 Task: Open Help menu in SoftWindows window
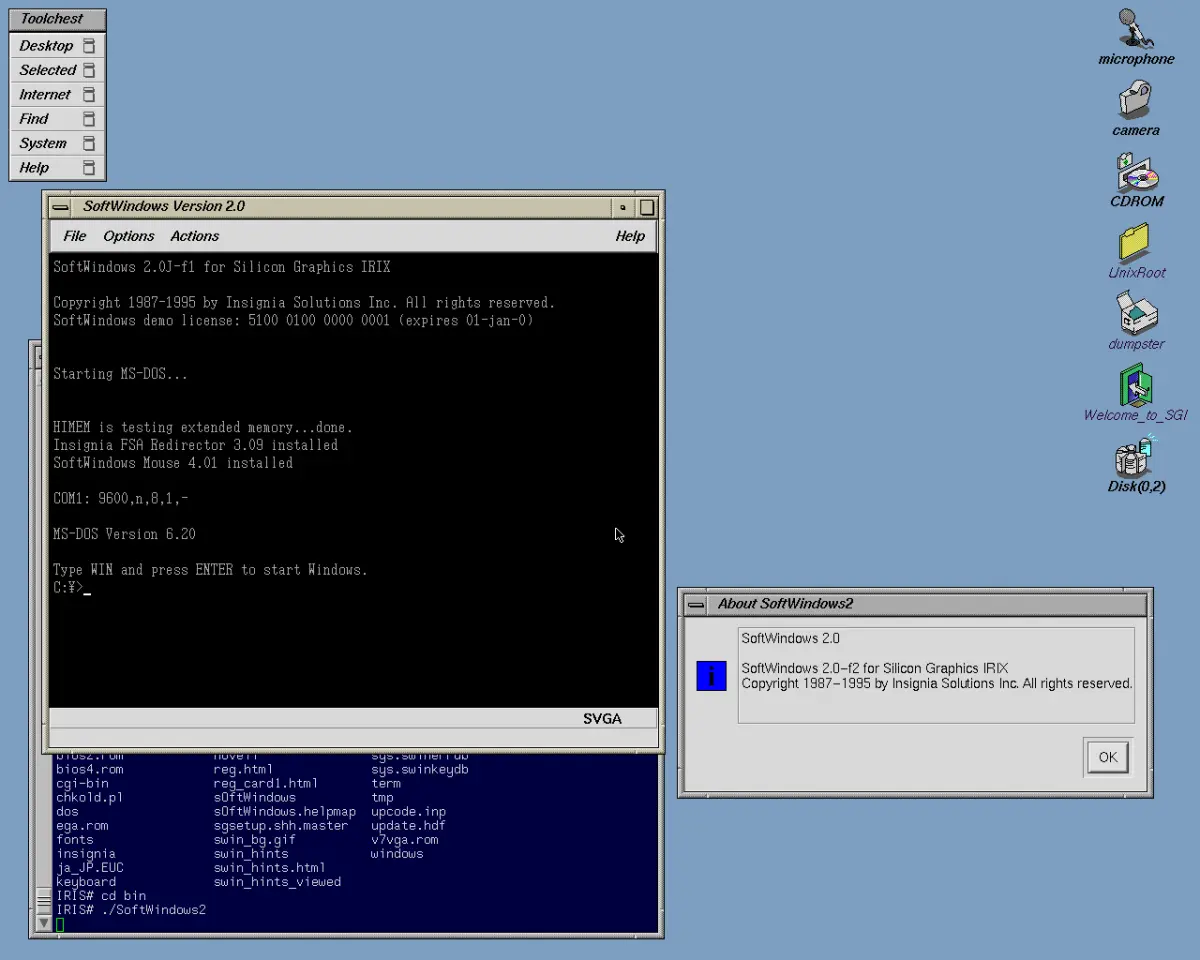(630, 236)
